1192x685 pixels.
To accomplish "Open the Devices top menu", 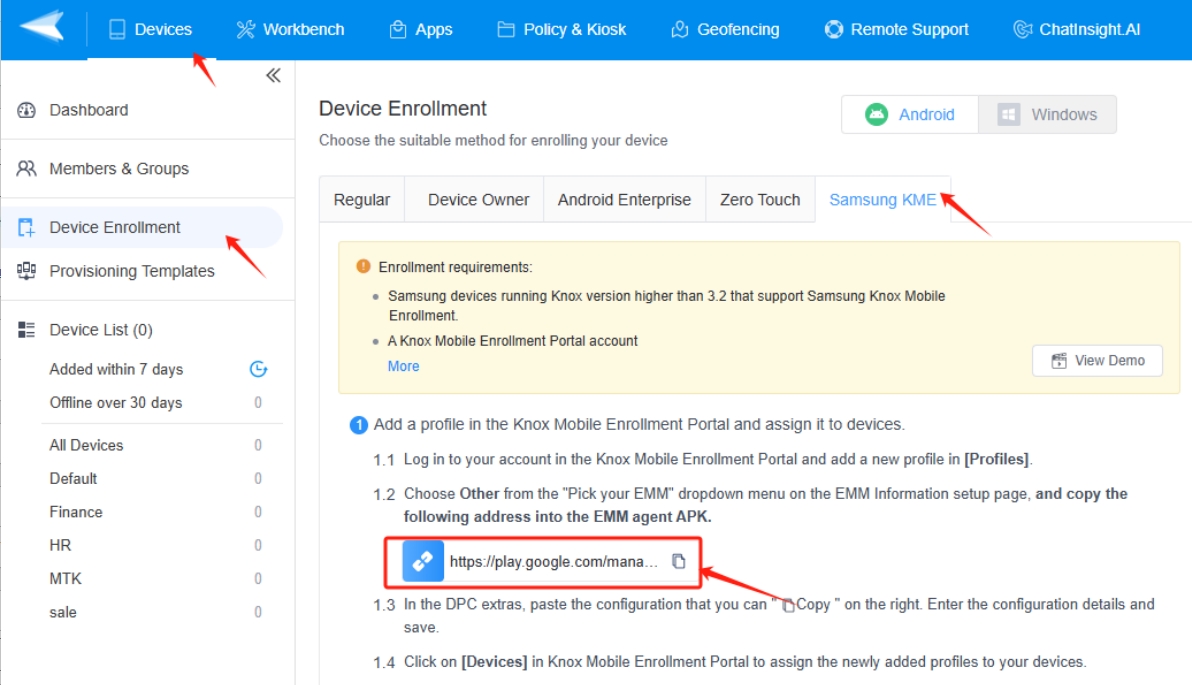I will pyautogui.click(x=151, y=30).
